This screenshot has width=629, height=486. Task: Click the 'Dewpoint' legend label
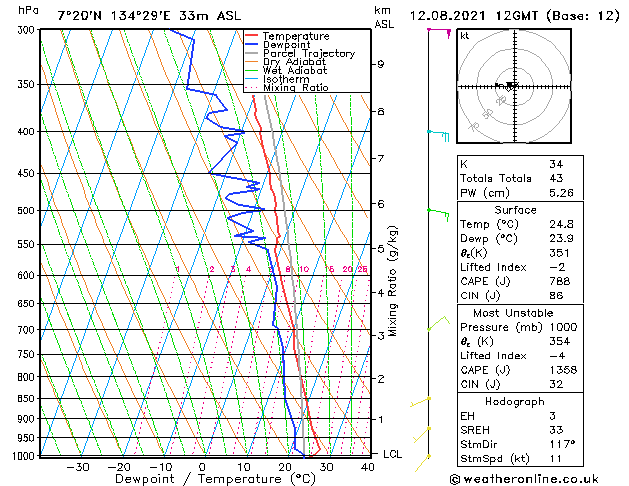pos(286,45)
